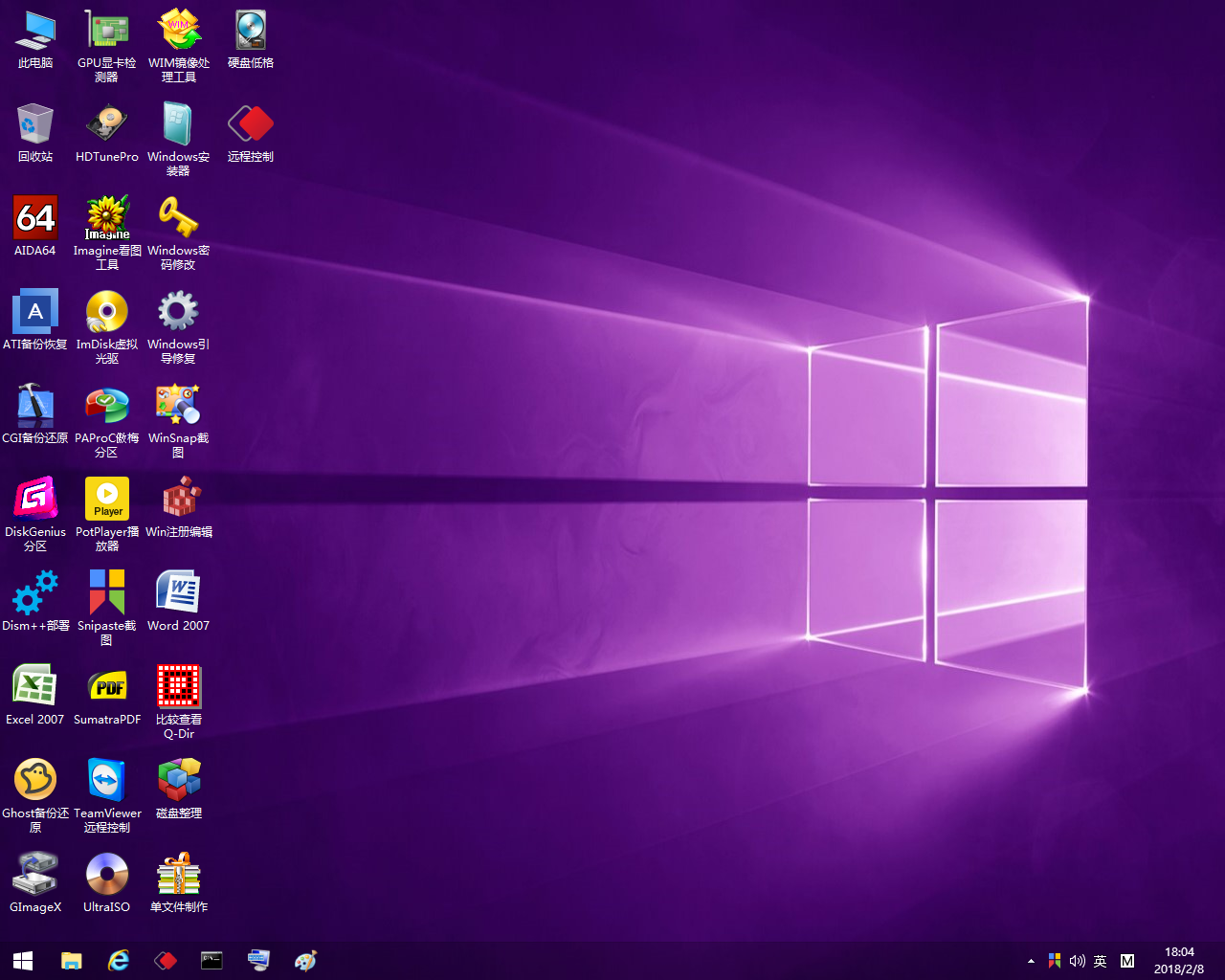Image resolution: width=1225 pixels, height=980 pixels.
Task: Open the paint palette taskbar icon
Action: click(x=305, y=961)
